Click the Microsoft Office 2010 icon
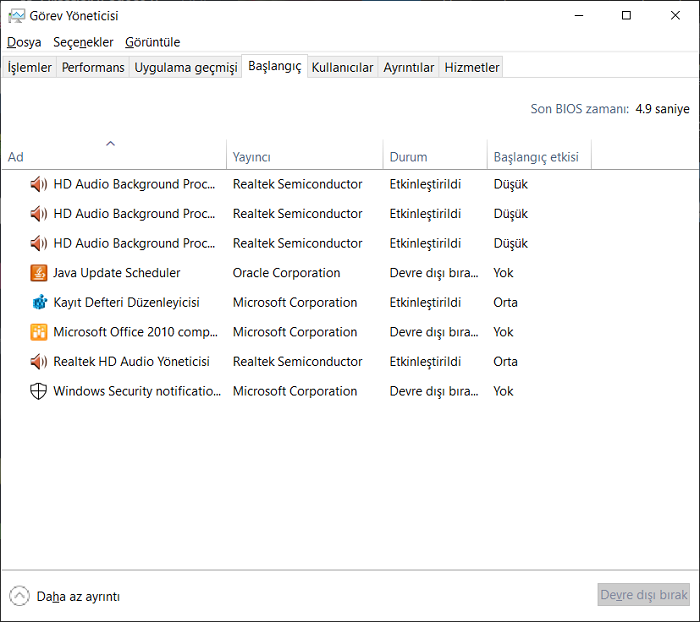Image resolution: width=700 pixels, height=622 pixels. [39, 332]
